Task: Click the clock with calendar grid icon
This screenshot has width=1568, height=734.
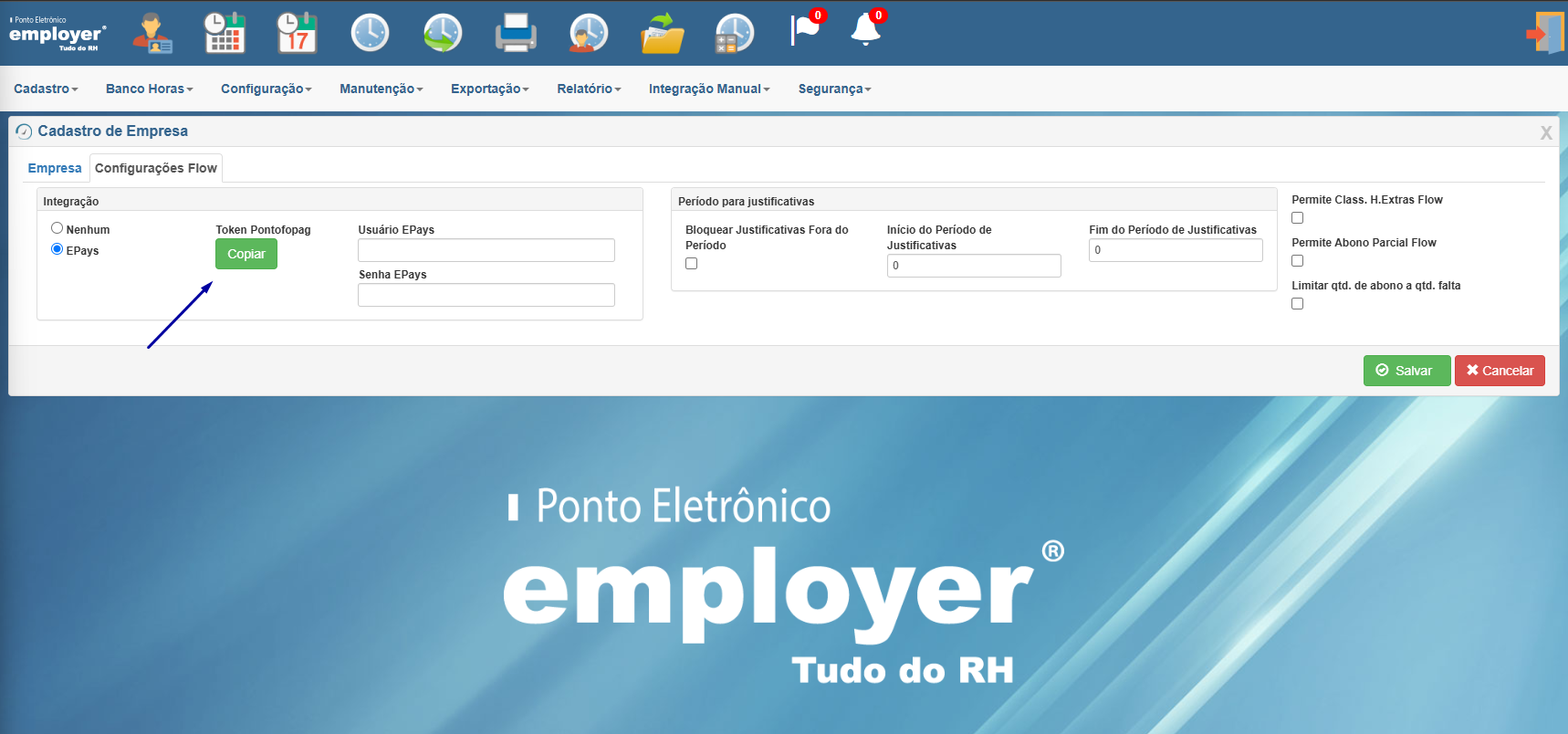Action: [x=225, y=33]
